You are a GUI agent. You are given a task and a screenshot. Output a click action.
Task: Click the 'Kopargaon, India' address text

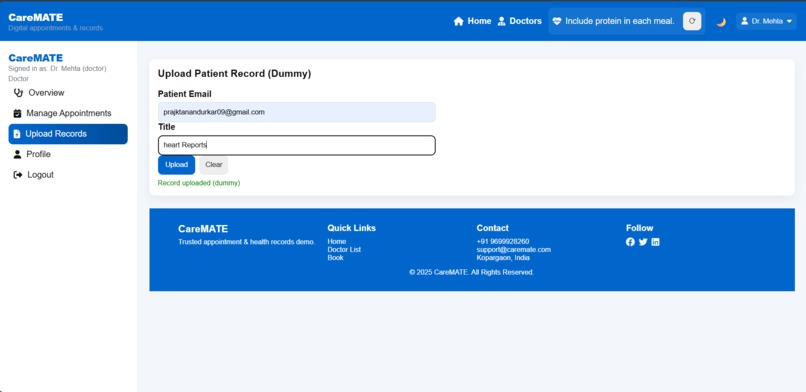[x=503, y=258]
